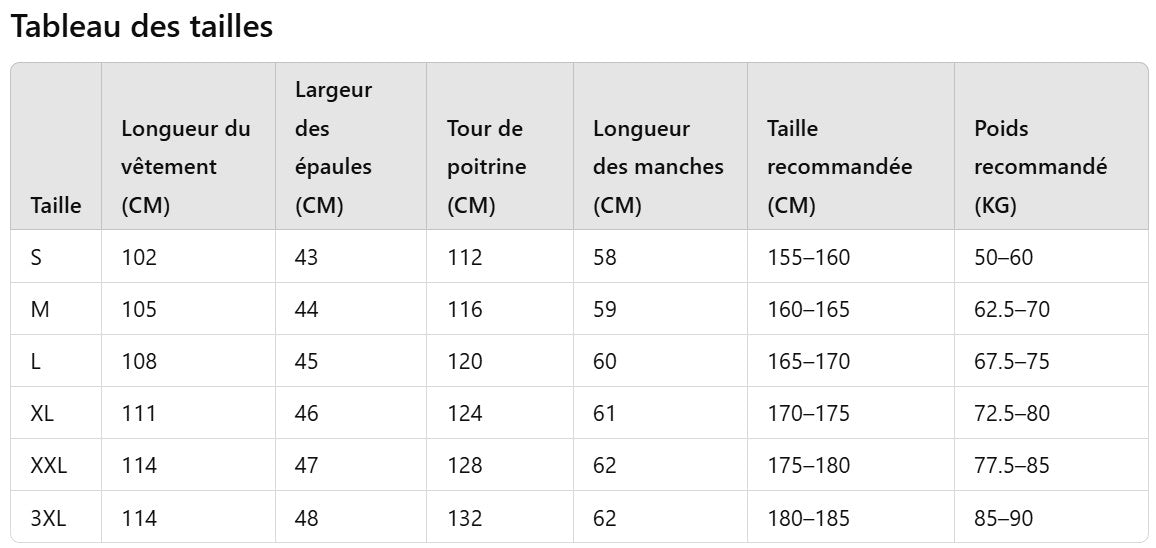Select the "Taille recommandée (CM)" header

point(839,167)
